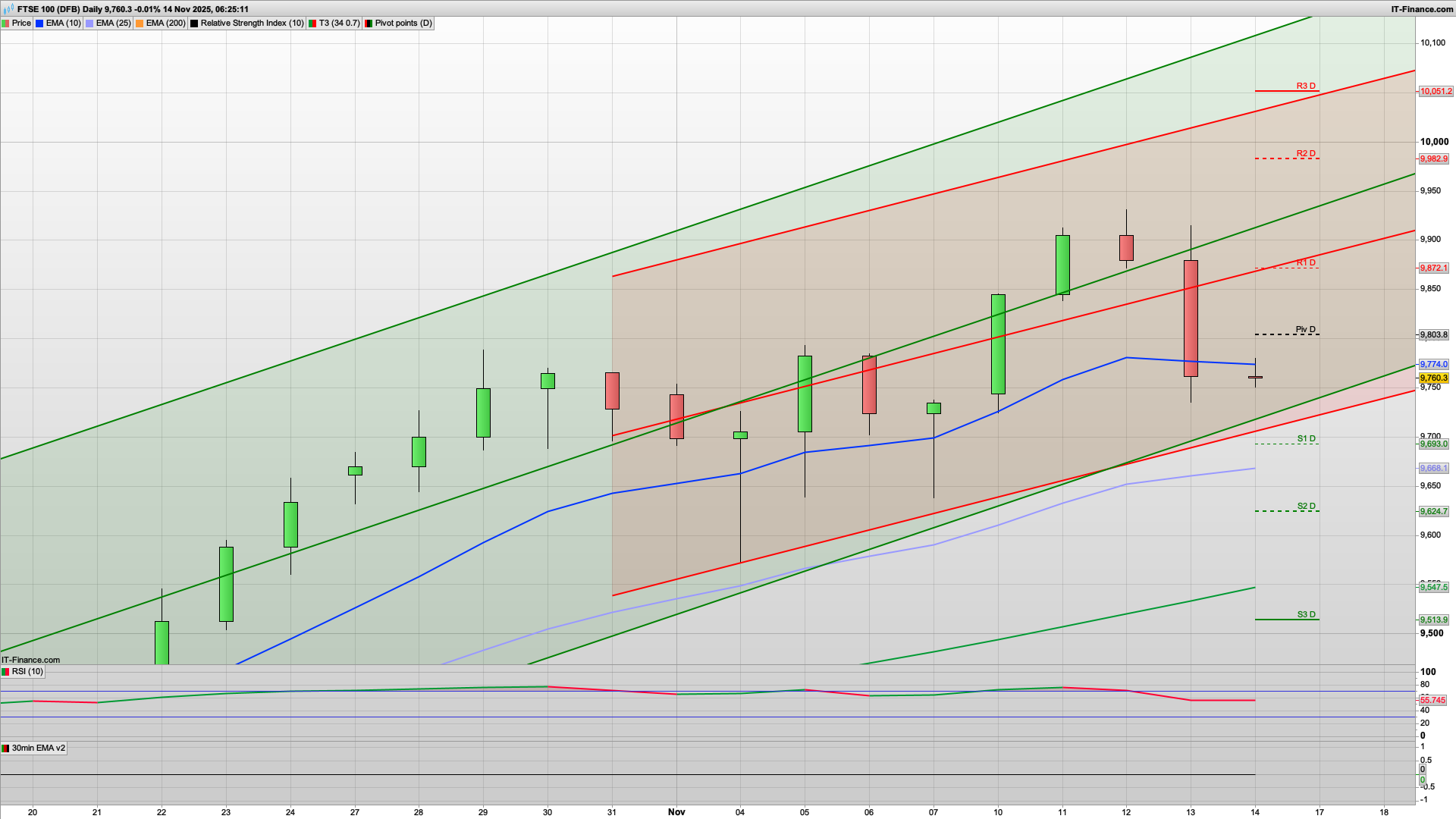Viewport: 1456px width, 819px height.
Task: Click the candlestick logo icon in the top-left corner
Action: (8, 9)
